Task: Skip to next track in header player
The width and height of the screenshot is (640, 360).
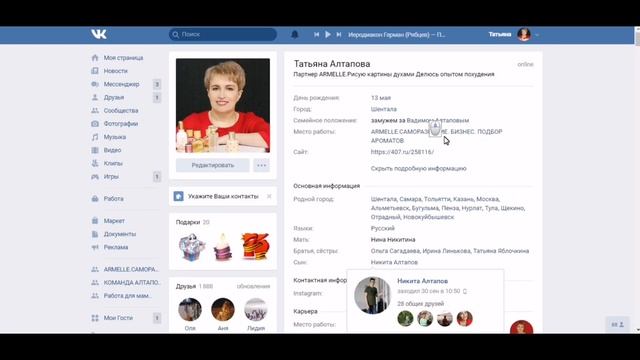Action: (x=339, y=35)
